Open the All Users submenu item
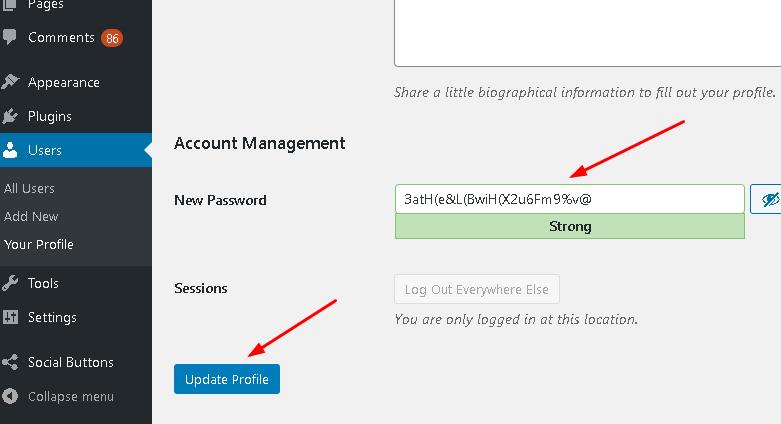 pyautogui.click(x=30, y=188)
